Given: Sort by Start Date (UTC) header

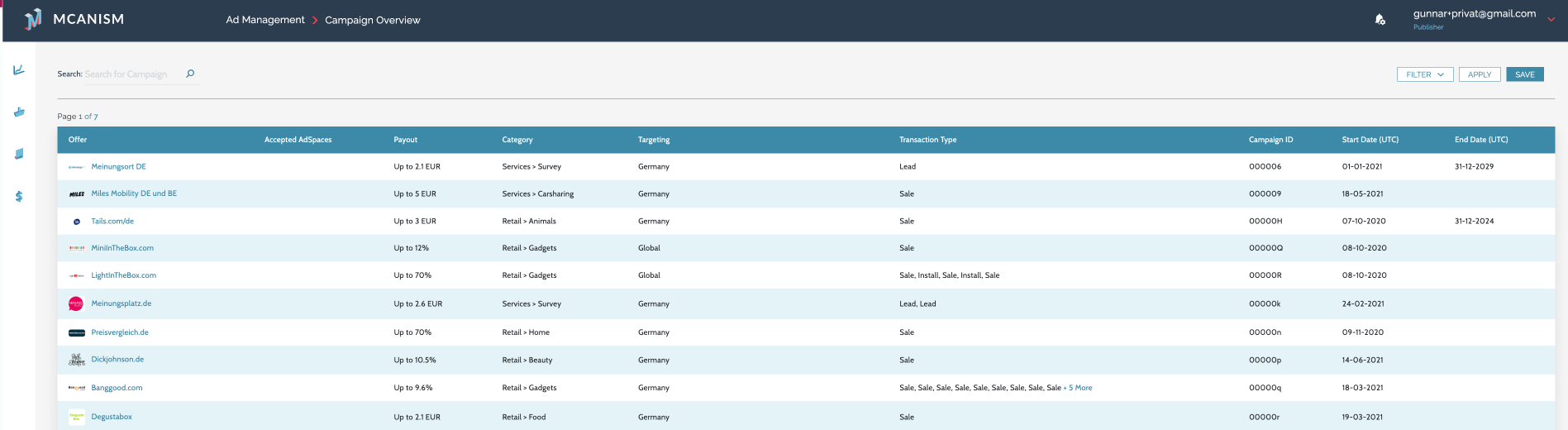Looking at the screenshot, I should 1370,140.
